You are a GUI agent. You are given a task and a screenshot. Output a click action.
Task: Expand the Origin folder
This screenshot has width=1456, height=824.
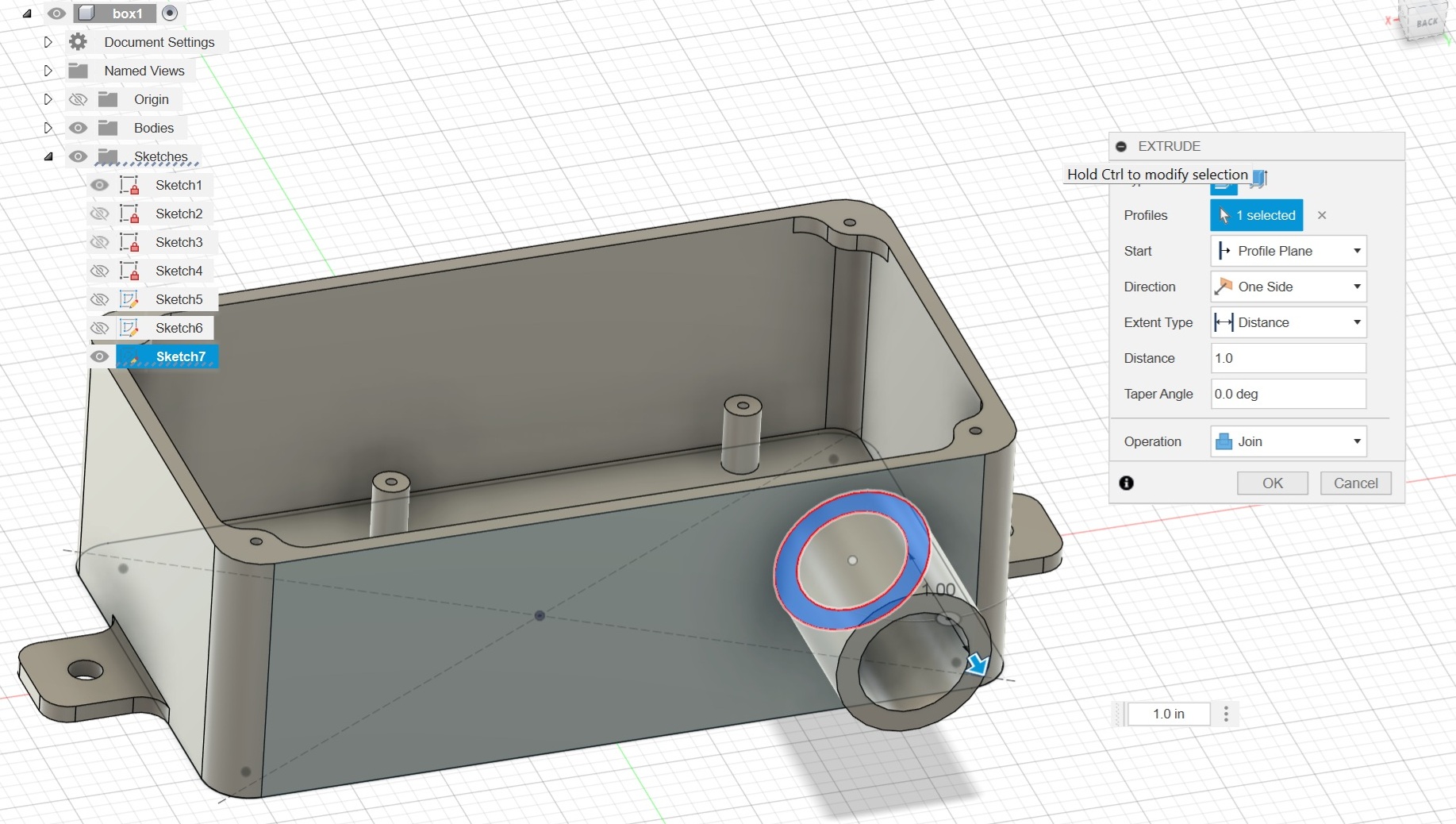pyautogui.click(x=48, y=99)
